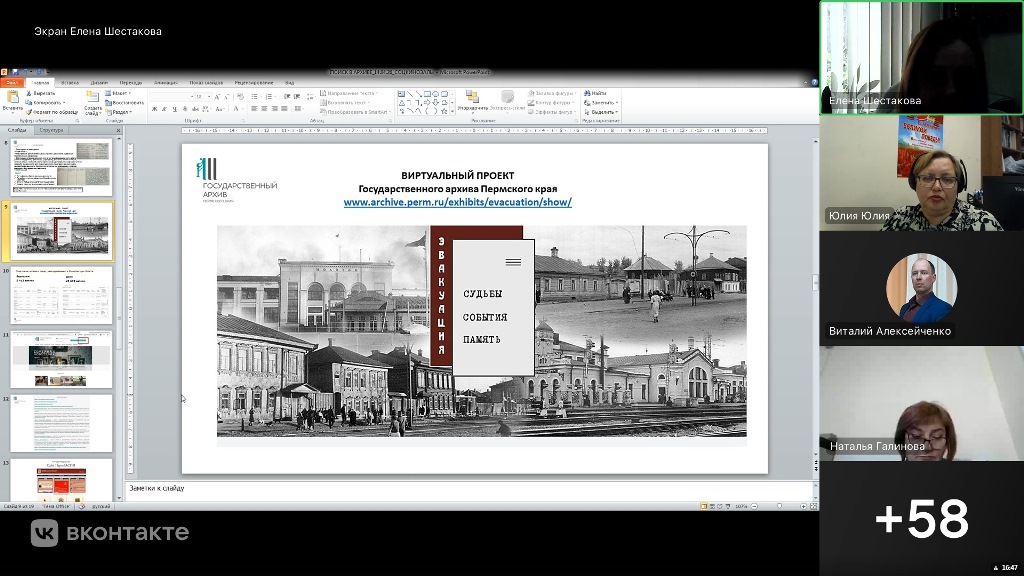Toggle italic (К) text formatting

coord(164,109)
